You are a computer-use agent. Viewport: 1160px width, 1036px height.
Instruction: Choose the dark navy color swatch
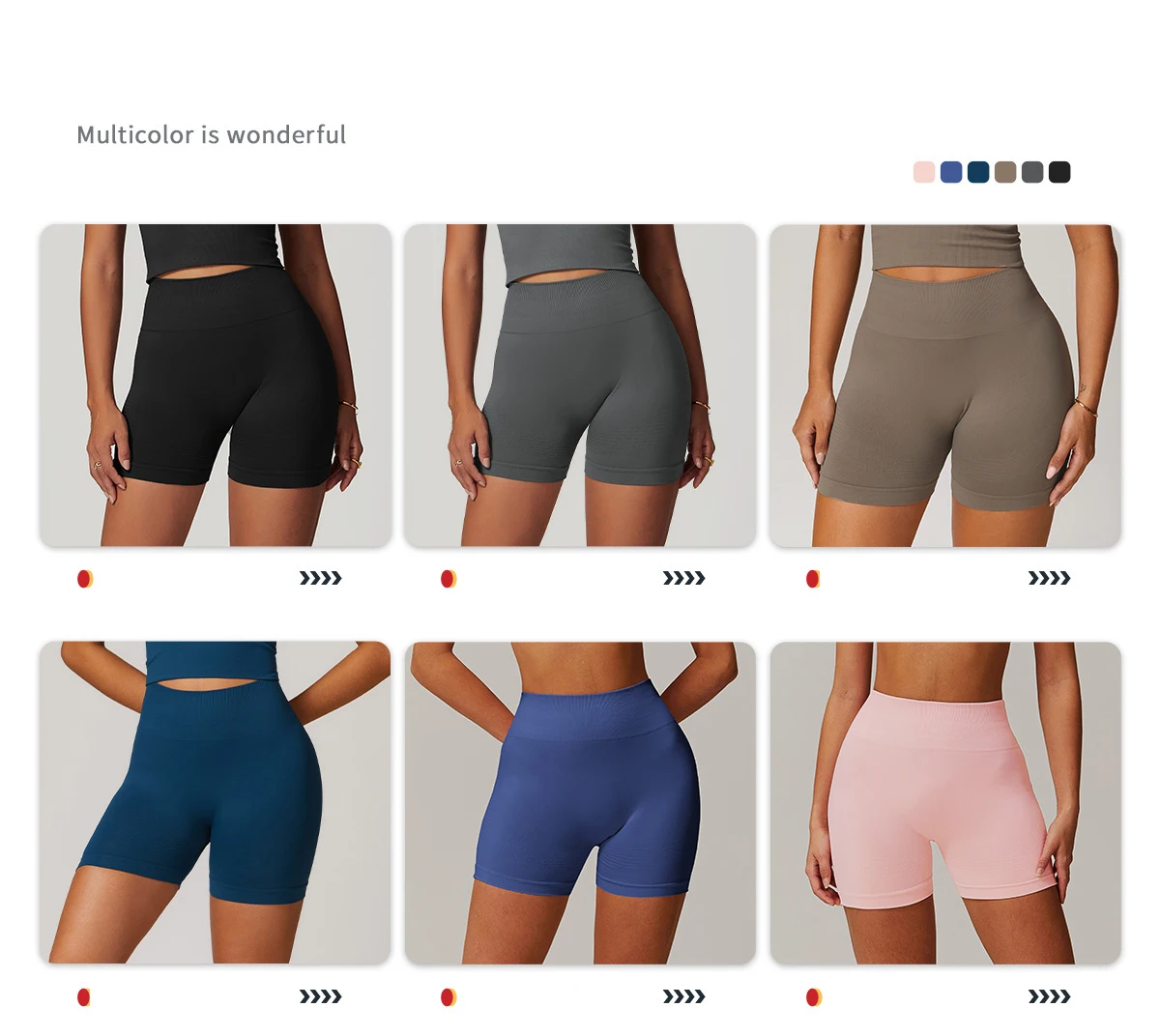pos(978,172)
